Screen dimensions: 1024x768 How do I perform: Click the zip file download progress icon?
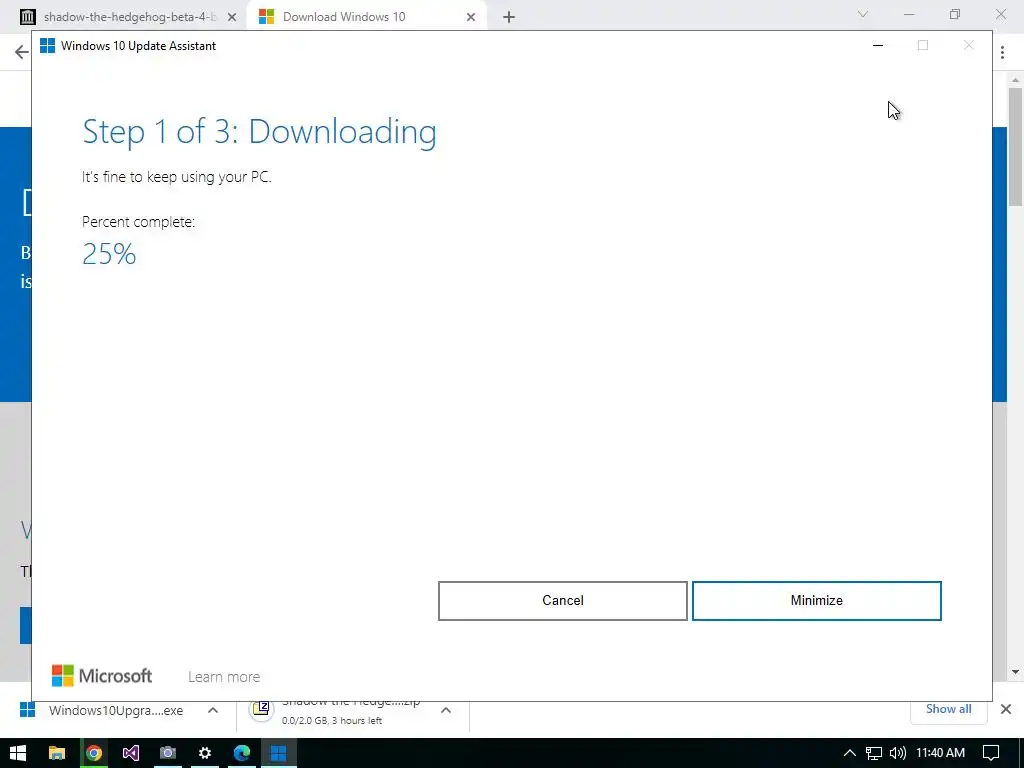(261, 709)
